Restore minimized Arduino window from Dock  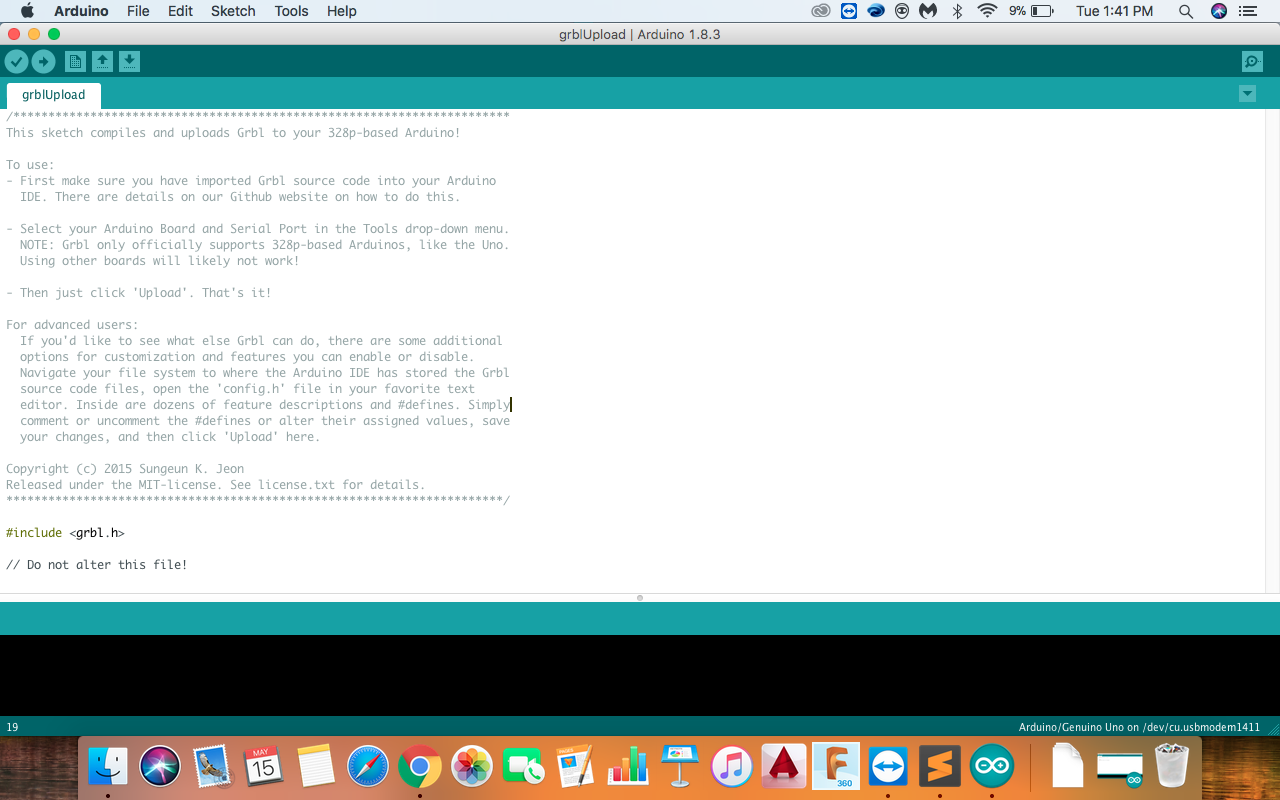tap(1120, 767)
